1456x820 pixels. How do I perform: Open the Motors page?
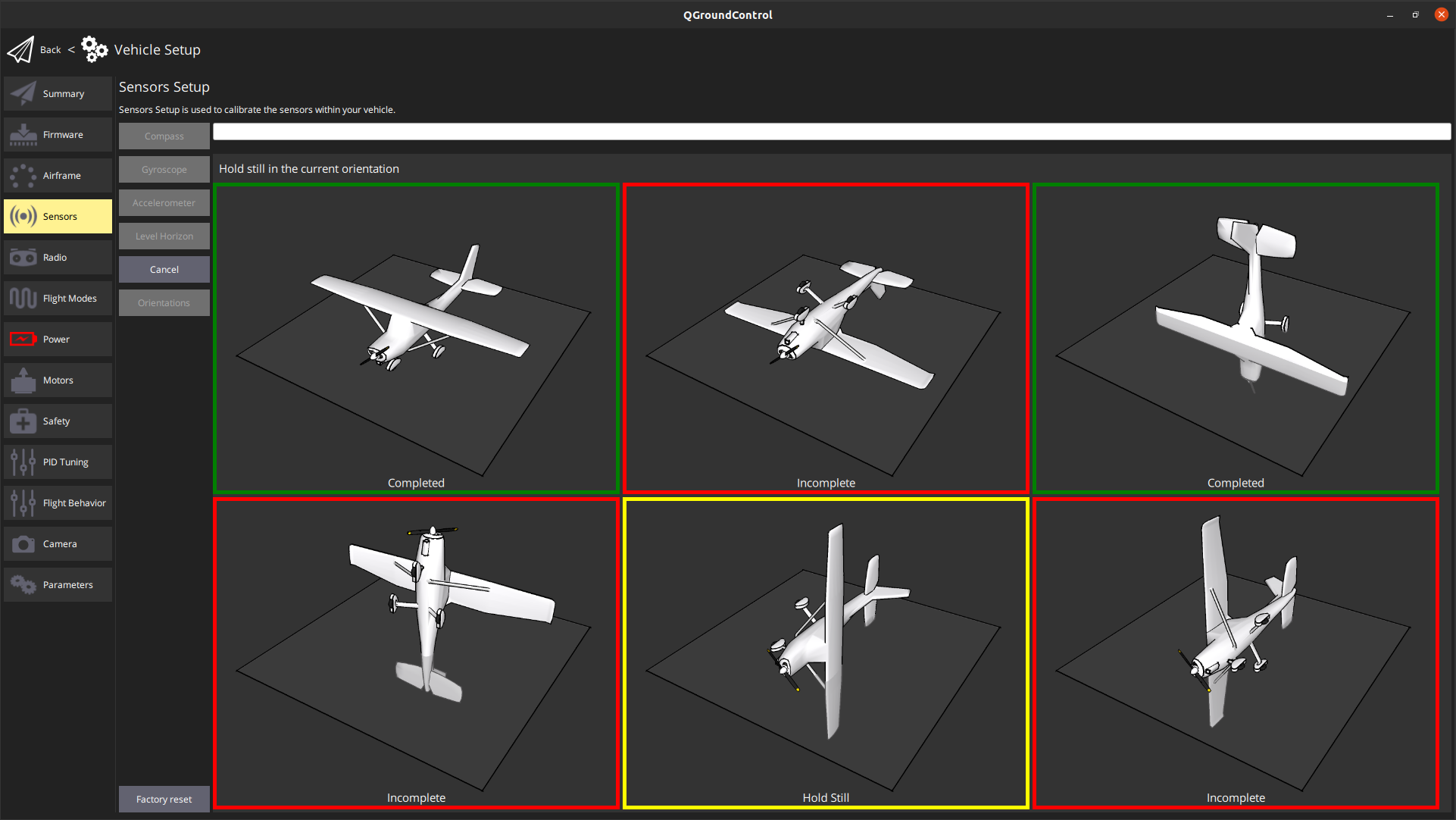(58, 380)
